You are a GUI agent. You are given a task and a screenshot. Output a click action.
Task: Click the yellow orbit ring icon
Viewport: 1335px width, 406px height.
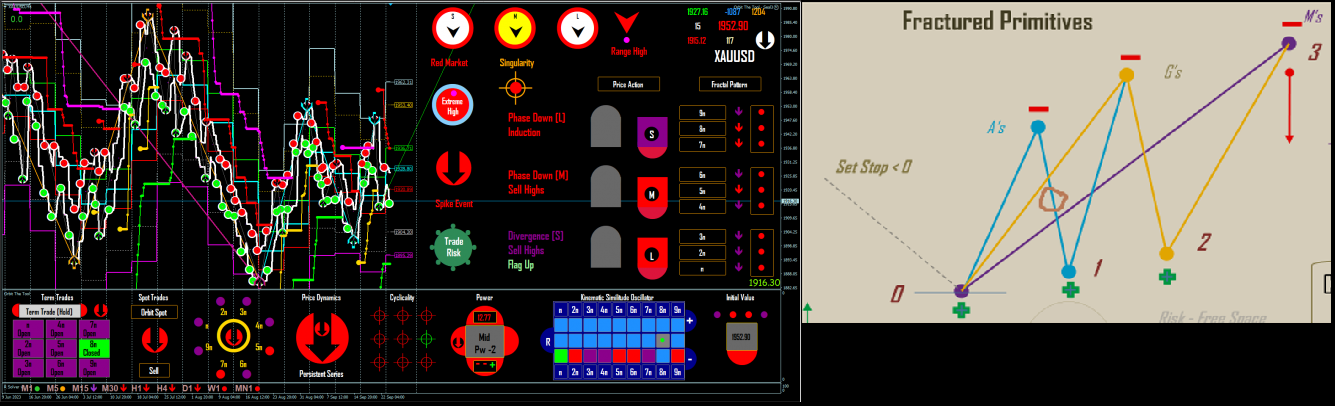coord(233,335)
